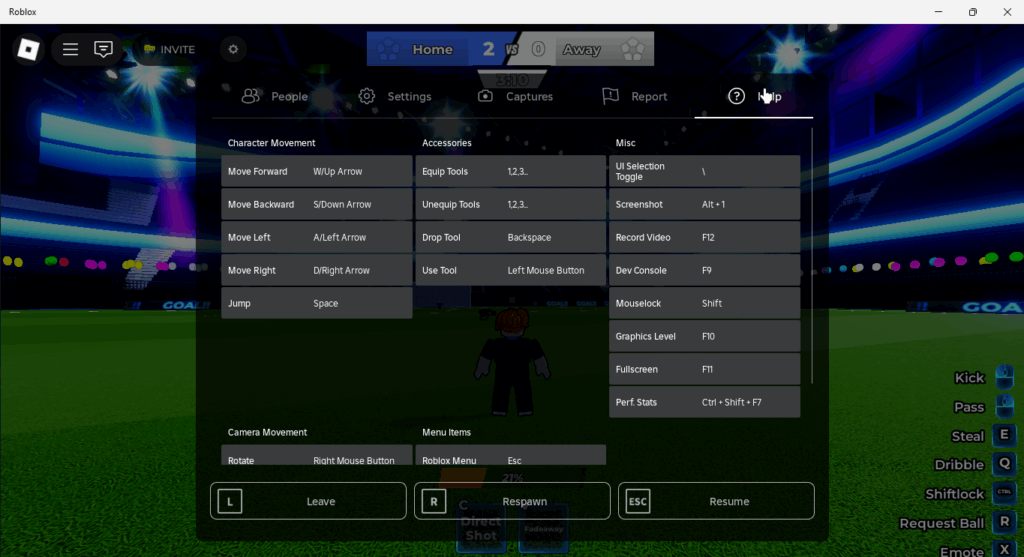Screen dimensions: 1024x557
Task: Click the INVITE button
Action: (169, 49)
